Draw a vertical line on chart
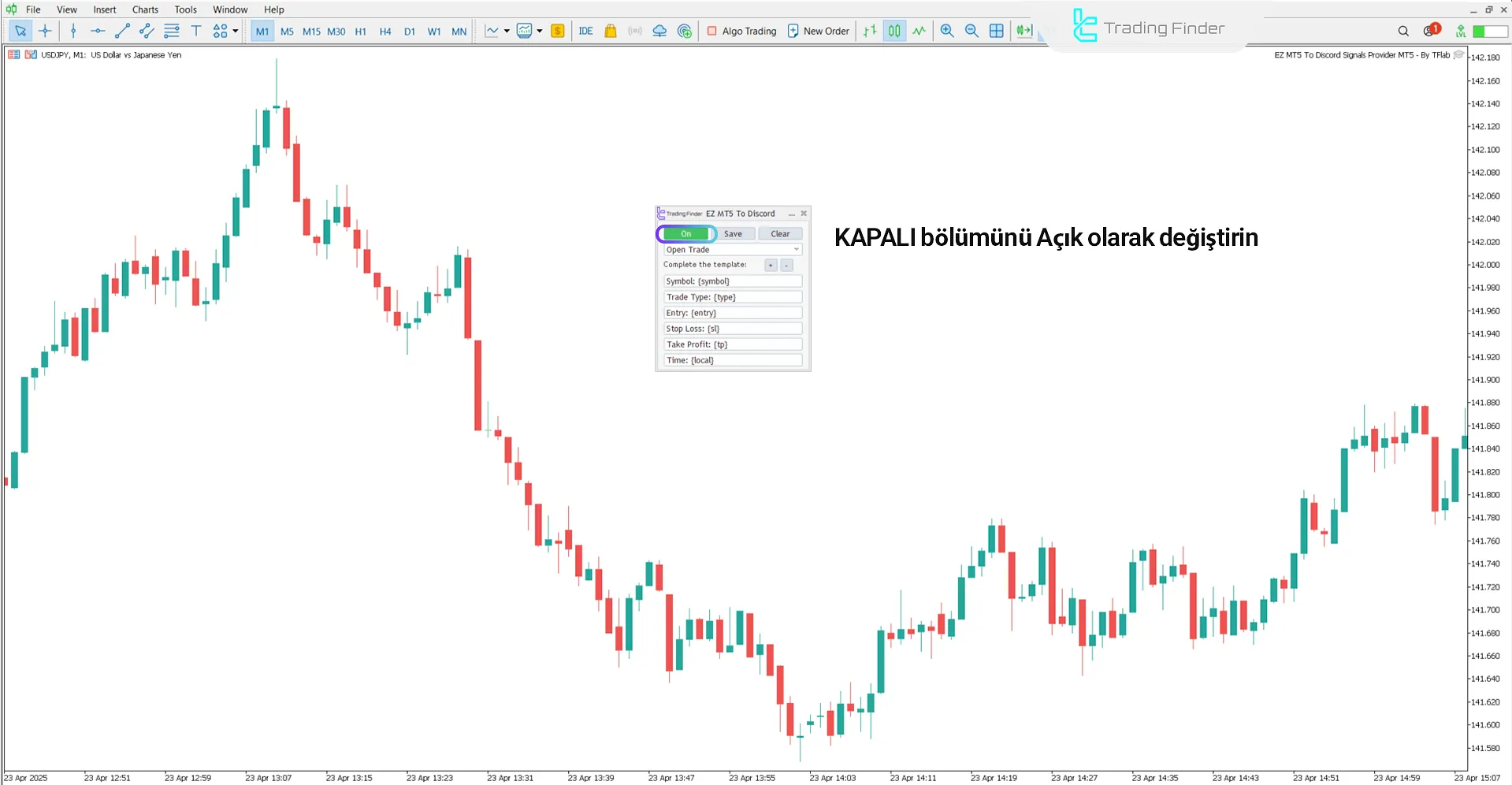This screenshot has height=785, width=1512. pyautogui.click(x=73, y=31)
